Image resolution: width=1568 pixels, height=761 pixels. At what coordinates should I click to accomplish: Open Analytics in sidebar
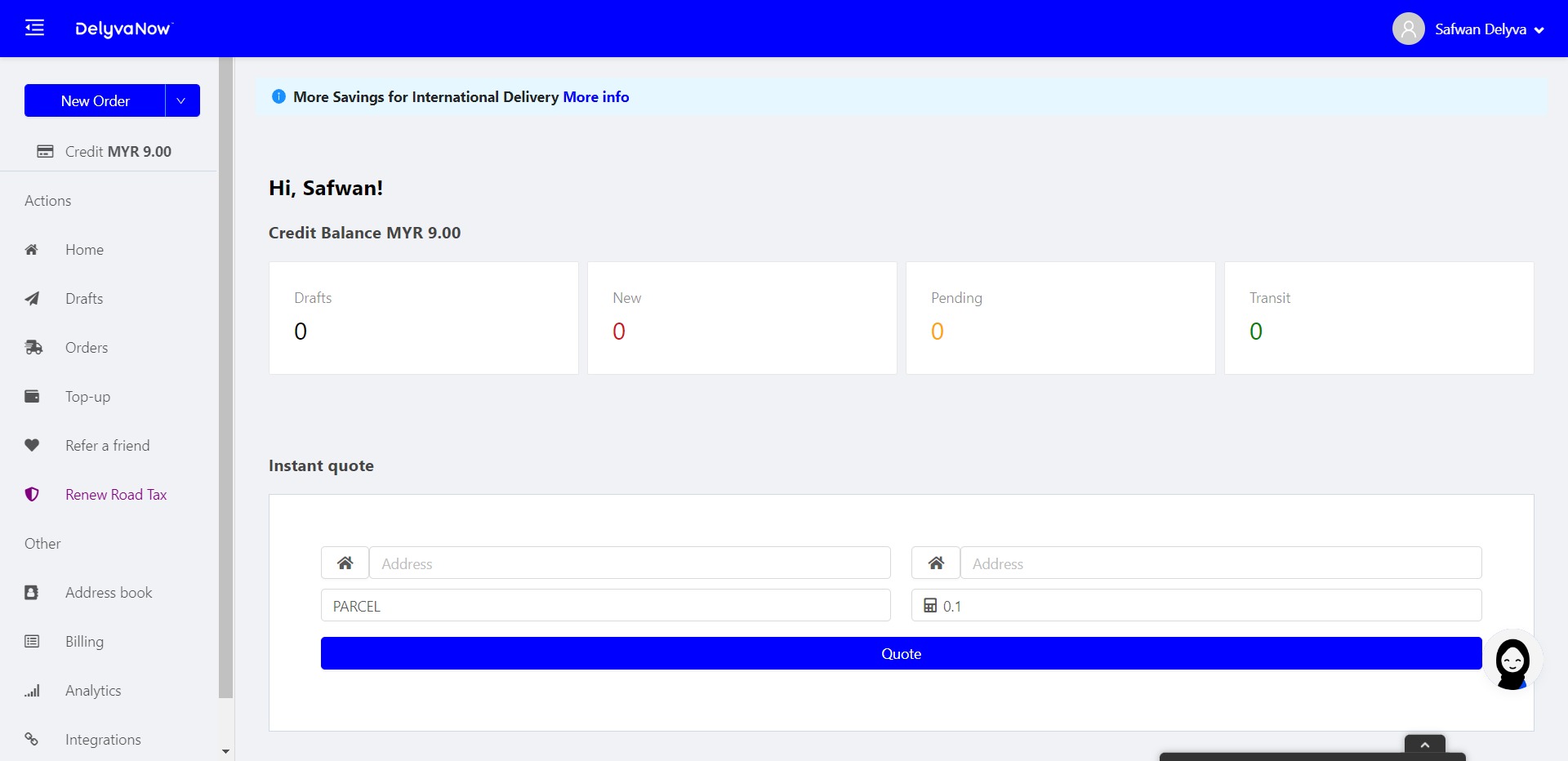click(93, 690)
